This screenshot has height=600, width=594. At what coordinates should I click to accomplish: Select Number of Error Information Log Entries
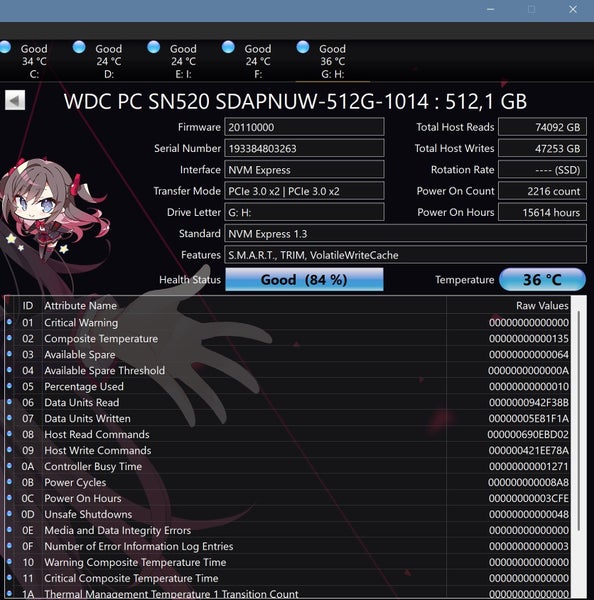click(x=288, y=546)
